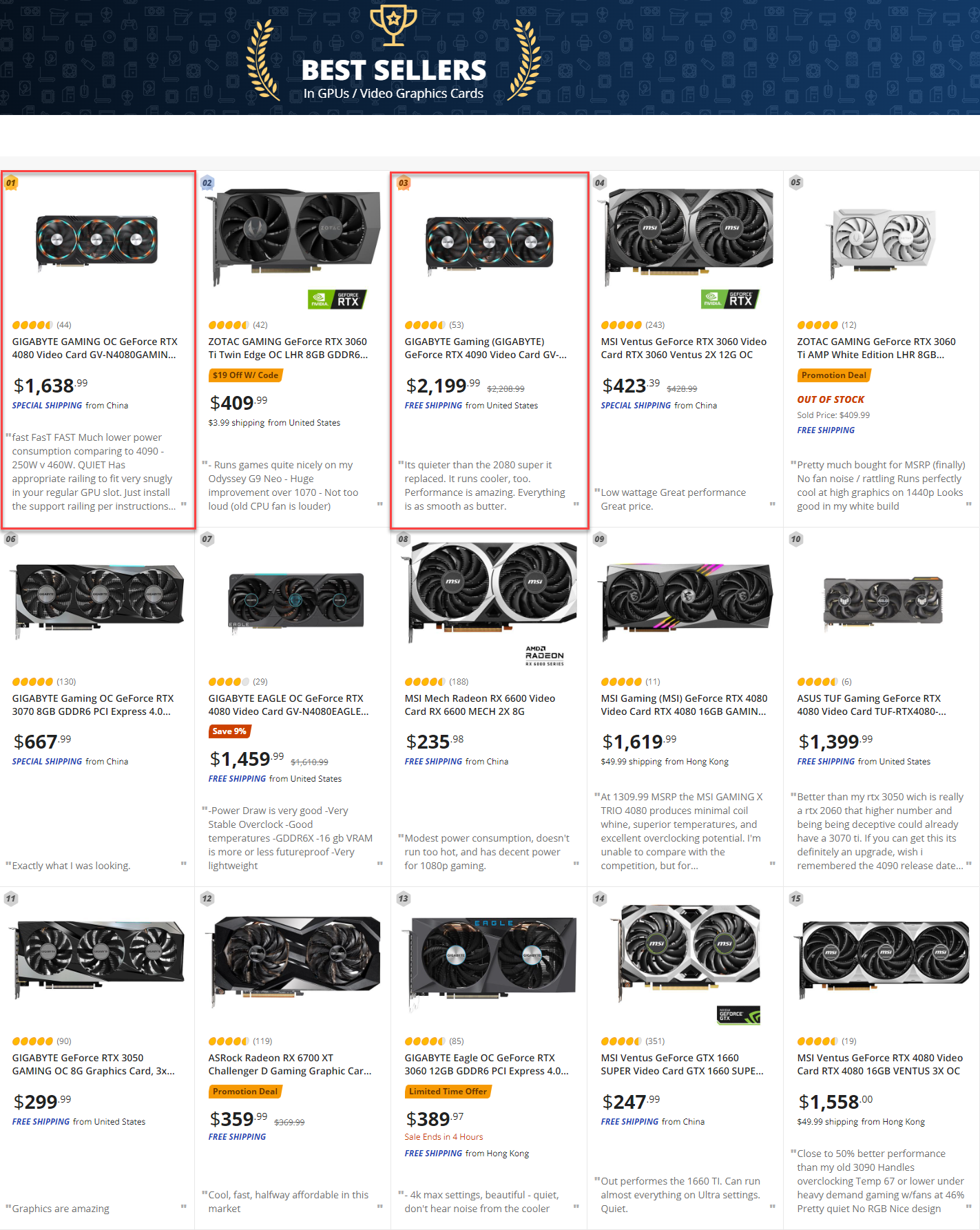This screenshot has height=1230, width=980.
Task: Click the trophy icon above Best Sellers
Action: [393, 25]
